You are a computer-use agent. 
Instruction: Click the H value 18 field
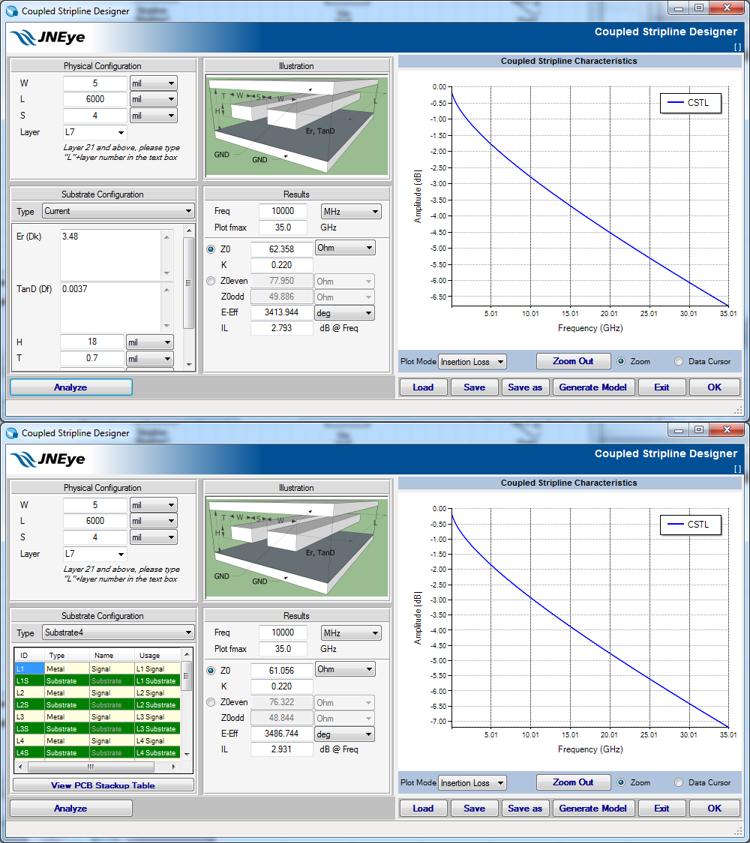[92, 342]
